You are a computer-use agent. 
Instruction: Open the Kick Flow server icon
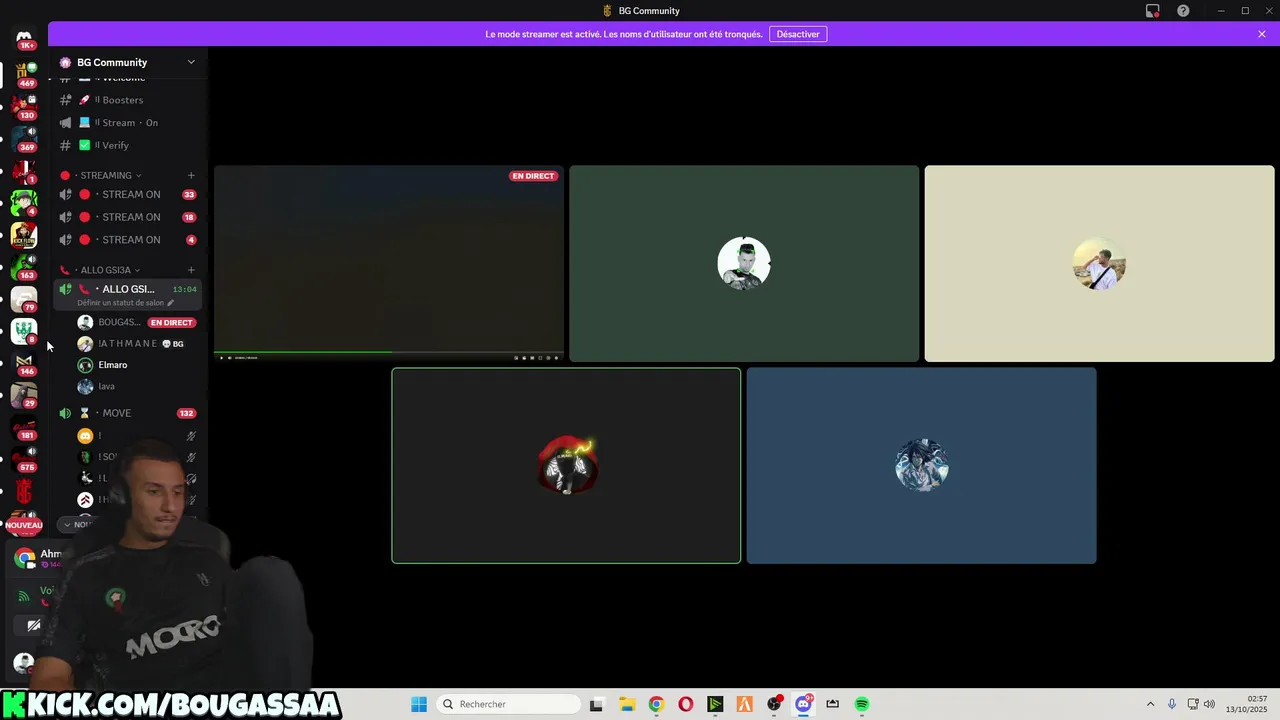click(24, 234)
